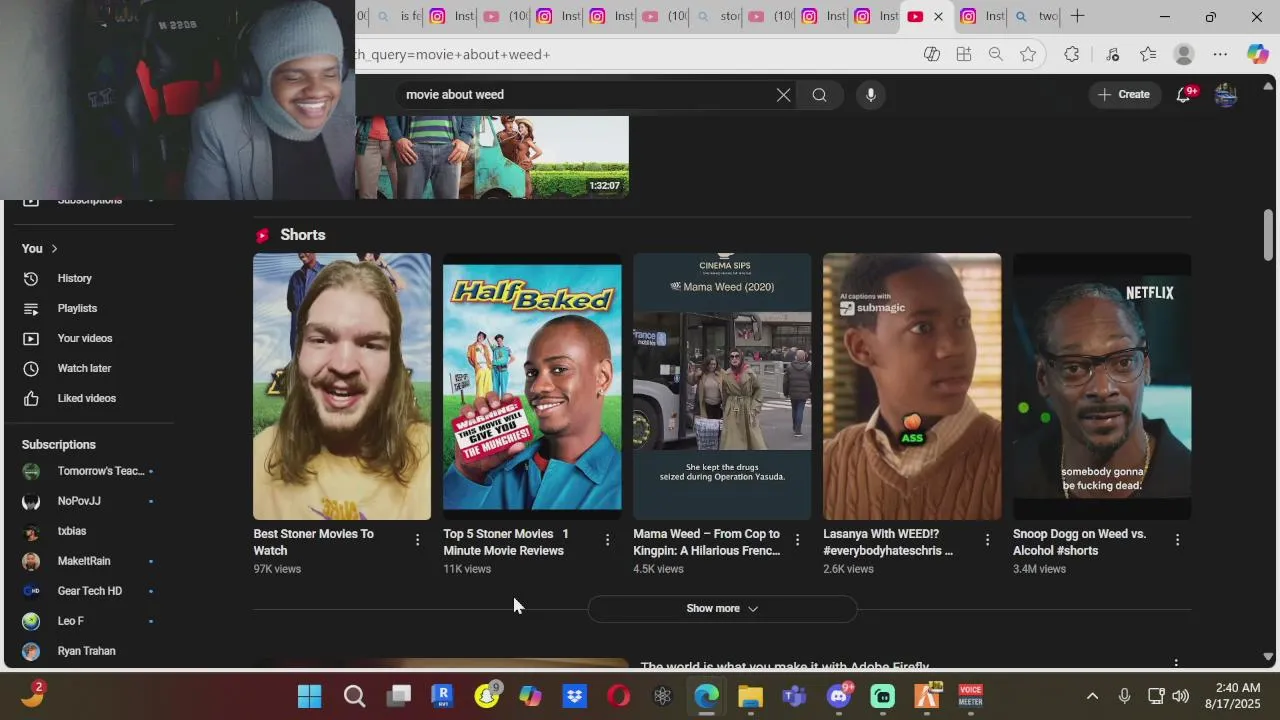Open Copilot sidebar icon in Edge
The image size is (1280, 720).
1257,54
